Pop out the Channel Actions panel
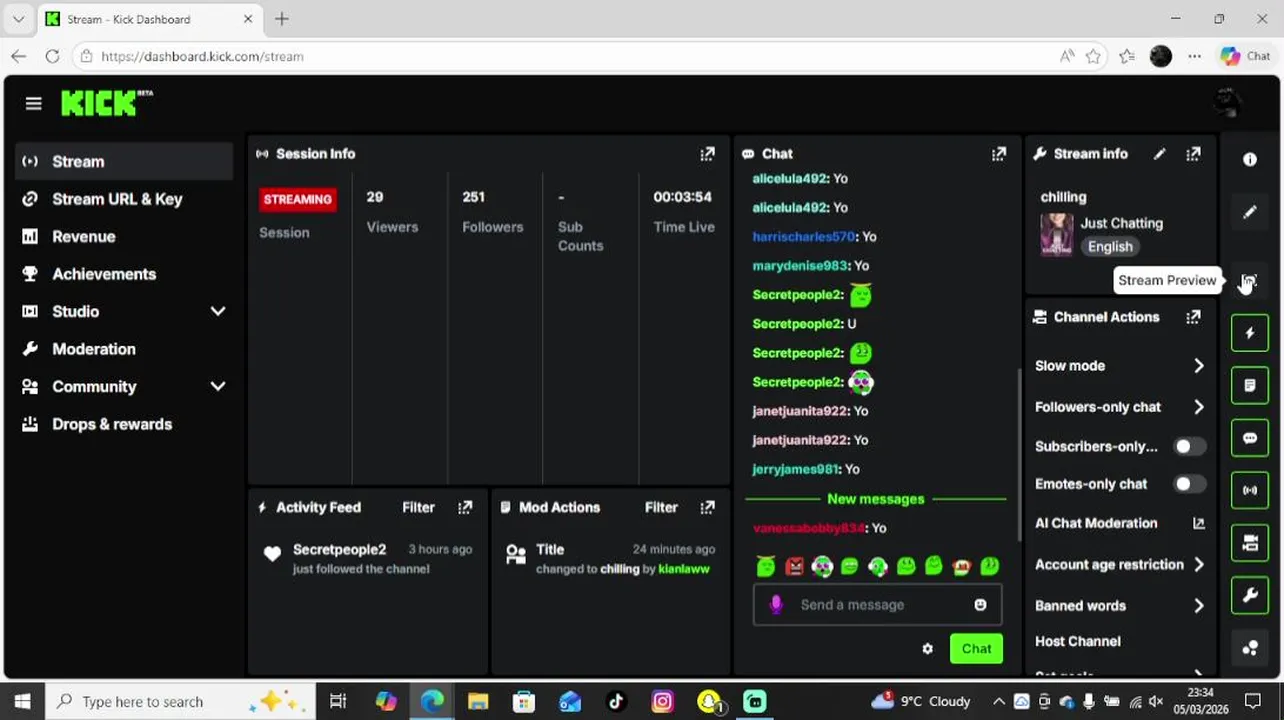 [1193, 317]
